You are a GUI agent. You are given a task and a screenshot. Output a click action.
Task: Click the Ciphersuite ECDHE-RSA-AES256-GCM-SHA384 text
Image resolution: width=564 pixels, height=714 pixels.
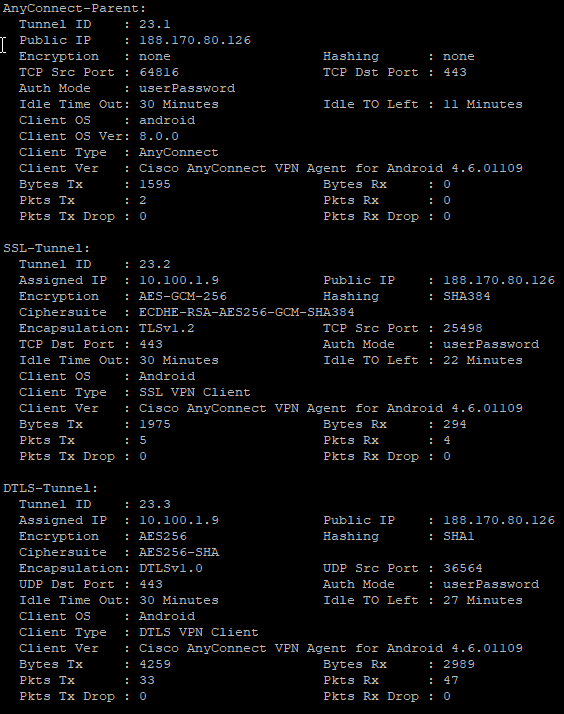(x=247, y=312)
